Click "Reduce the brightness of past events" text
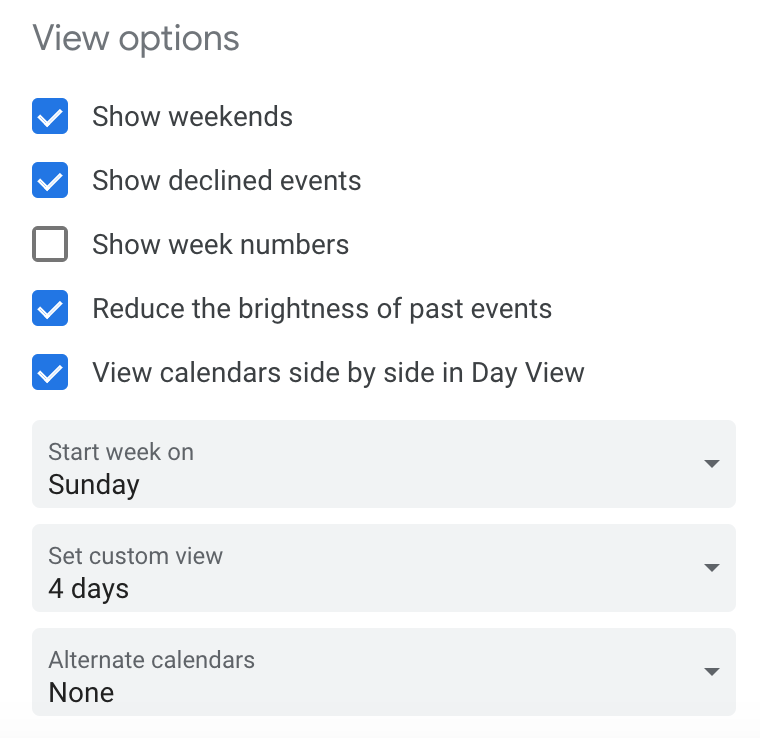 [321, 309]
